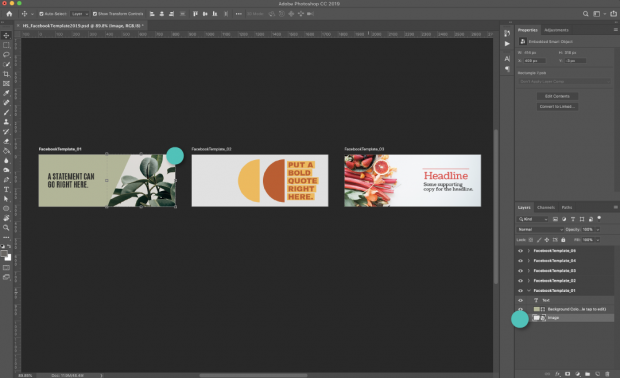
Task: Select the Blur tool
Action: tap(6, 161)
